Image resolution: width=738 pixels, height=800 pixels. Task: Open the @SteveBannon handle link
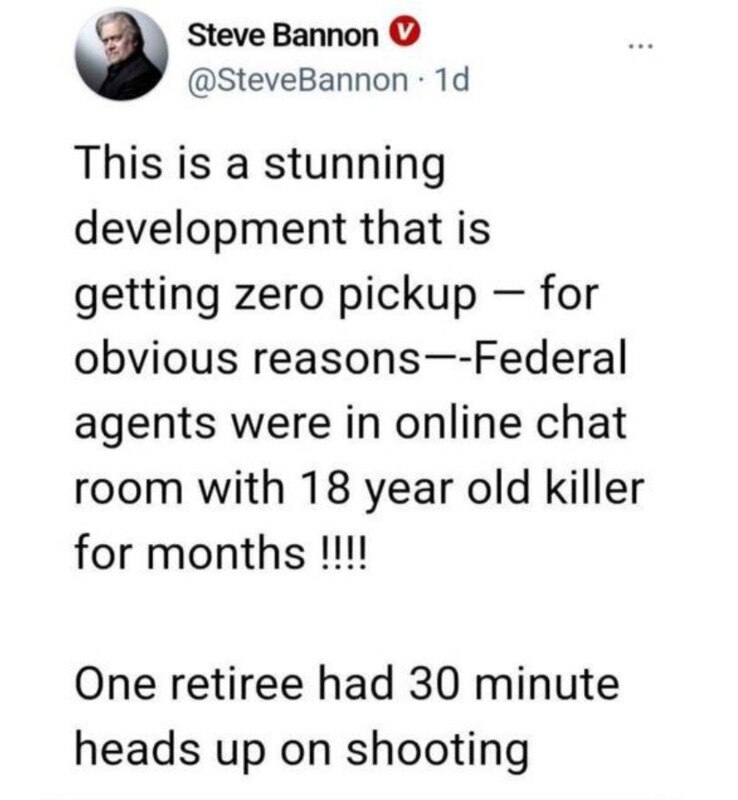pos(298,80)
